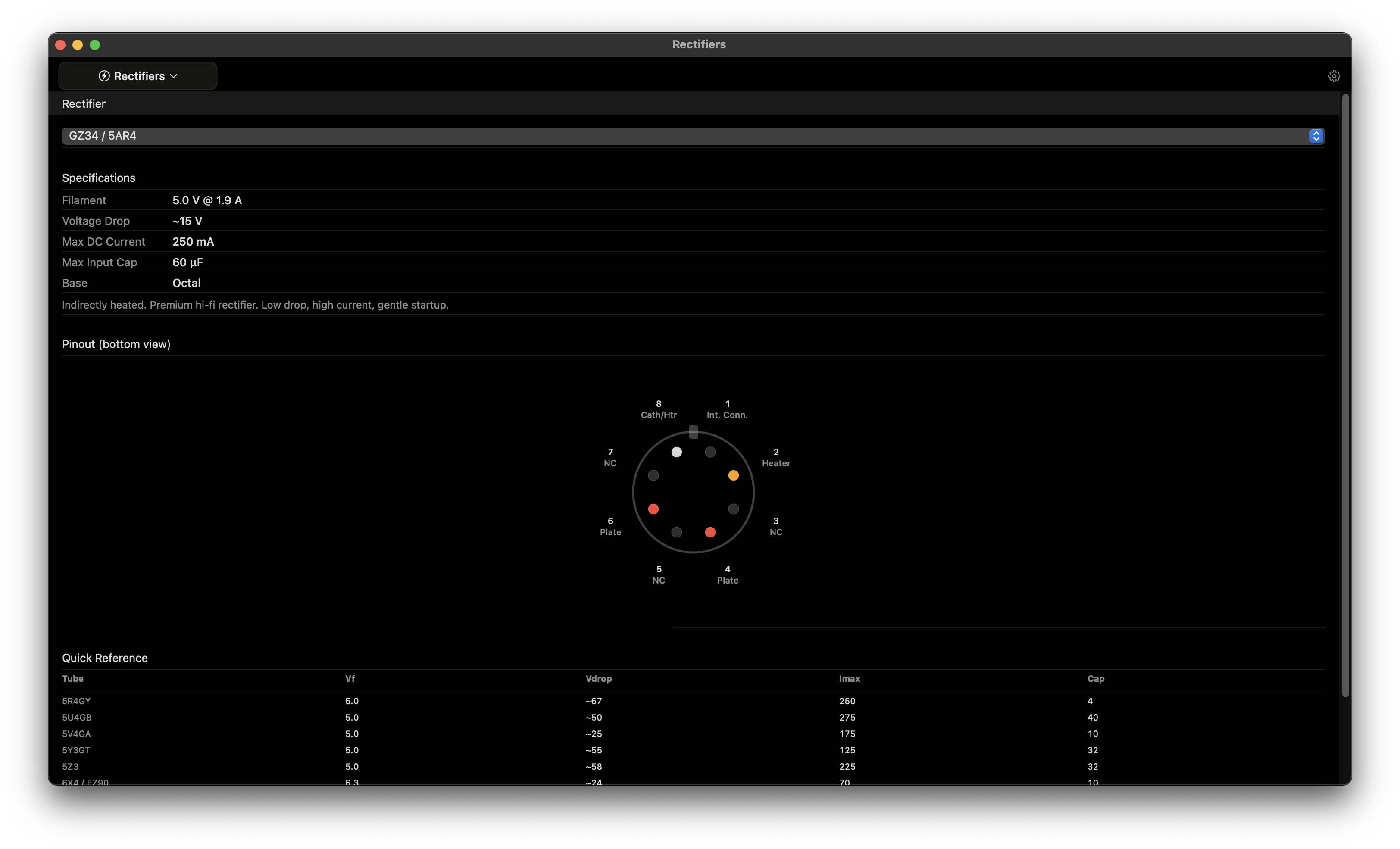Click the 8 Cath/Htr pin label
Screen dimensions: 1400x849
coord(659,410)
